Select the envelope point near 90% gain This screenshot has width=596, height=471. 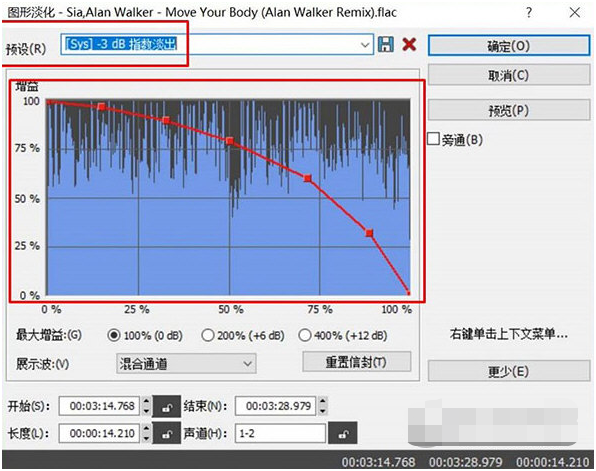[x=166, y=121]
